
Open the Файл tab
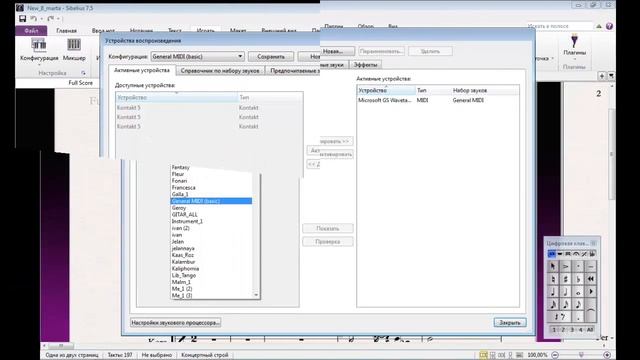coord(31,31)
